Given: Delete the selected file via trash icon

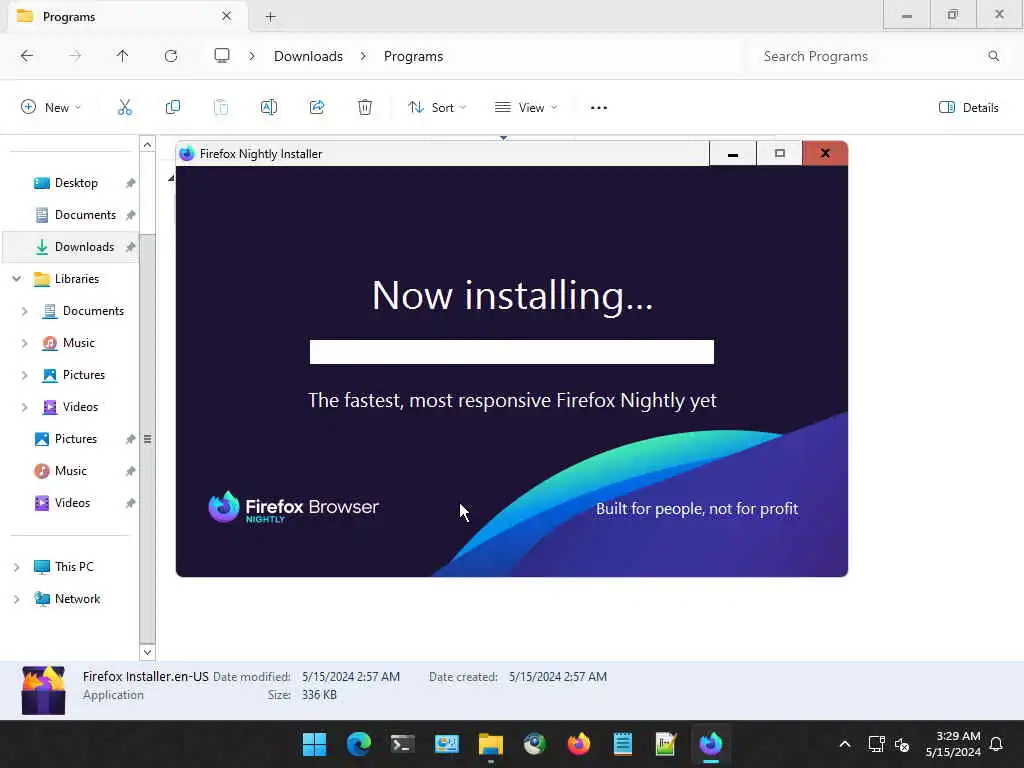Looking at the screenshot, I should click(365, 108).
